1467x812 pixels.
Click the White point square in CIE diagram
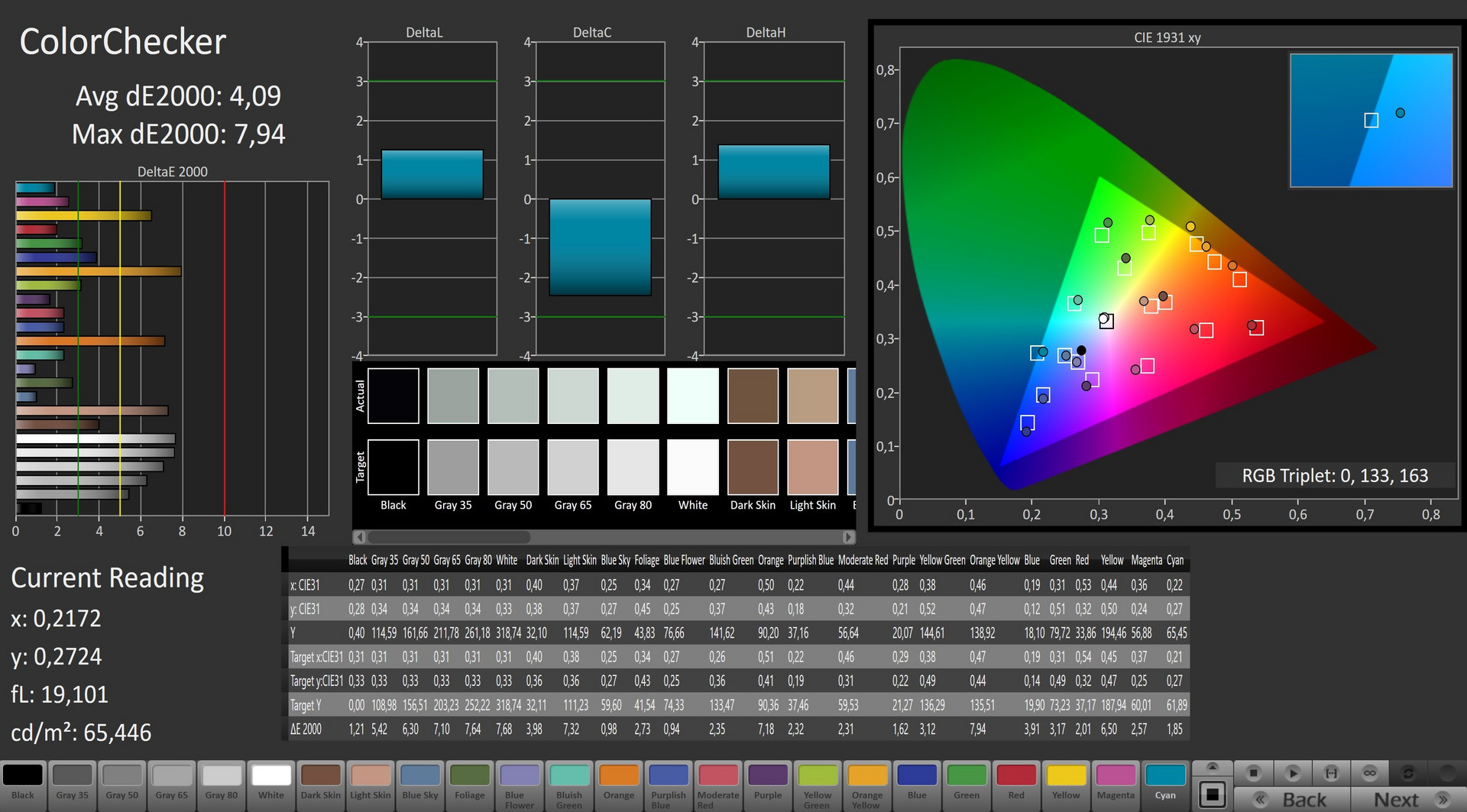tap(1106, 321)
